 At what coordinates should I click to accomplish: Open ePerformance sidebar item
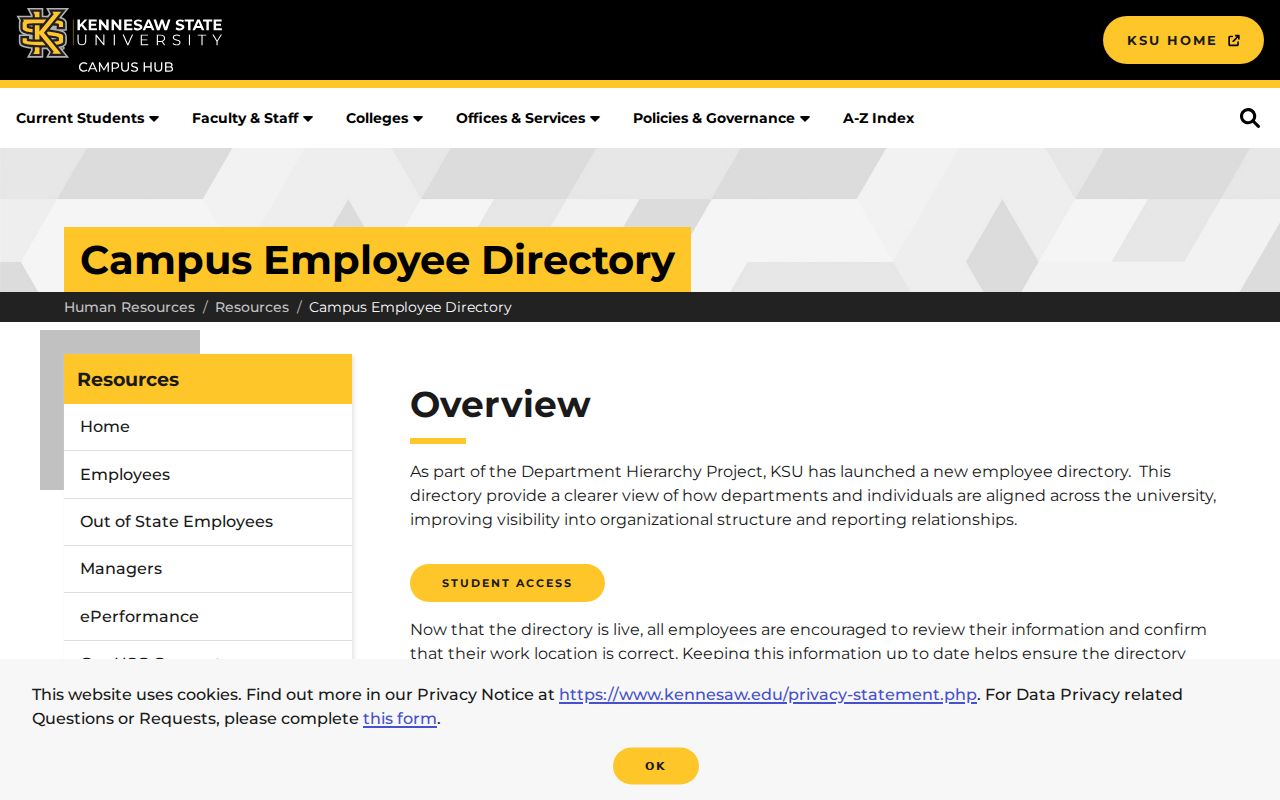click(x=208, y=616)
